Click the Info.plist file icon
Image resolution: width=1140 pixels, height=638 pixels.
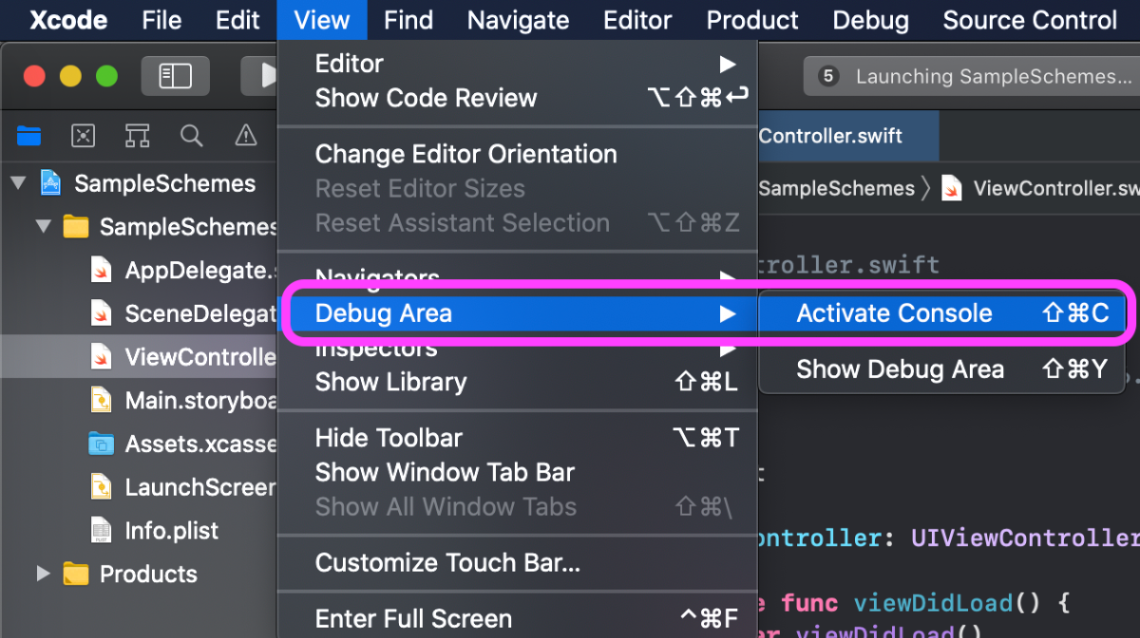(101, 530)
